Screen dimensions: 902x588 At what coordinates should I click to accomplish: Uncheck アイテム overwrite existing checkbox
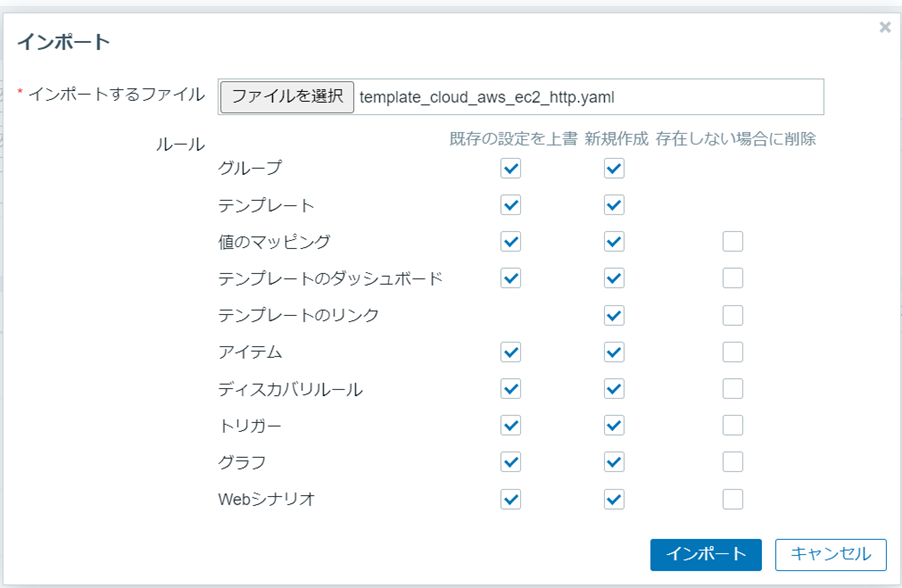pyautogui.click(x=511, y=352)
